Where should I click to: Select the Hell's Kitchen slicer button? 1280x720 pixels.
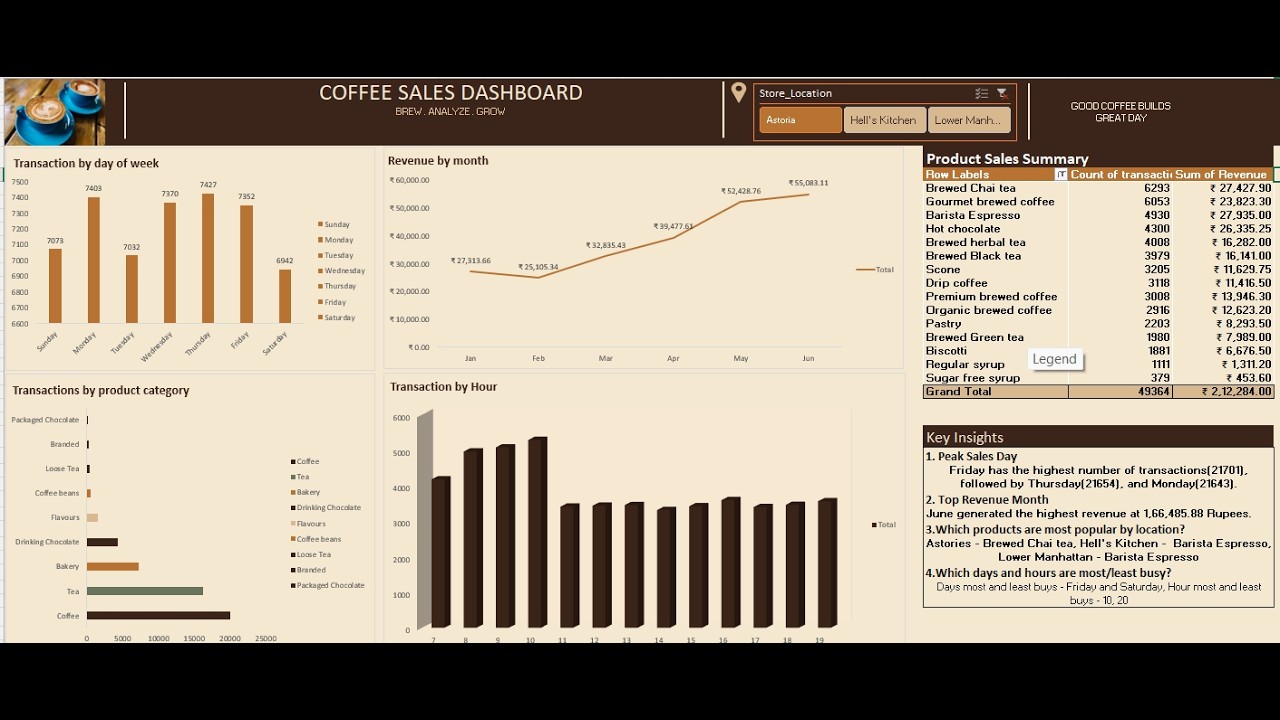[883, 120]
